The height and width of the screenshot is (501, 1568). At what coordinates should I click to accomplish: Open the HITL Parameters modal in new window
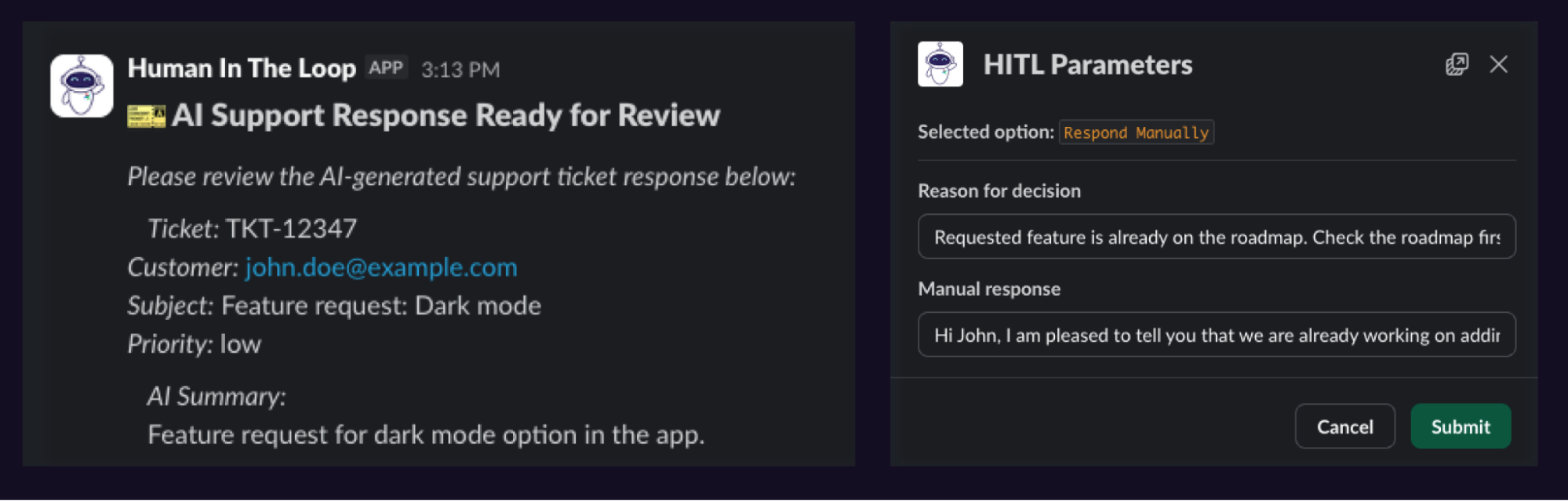(x=1457, y=64)
